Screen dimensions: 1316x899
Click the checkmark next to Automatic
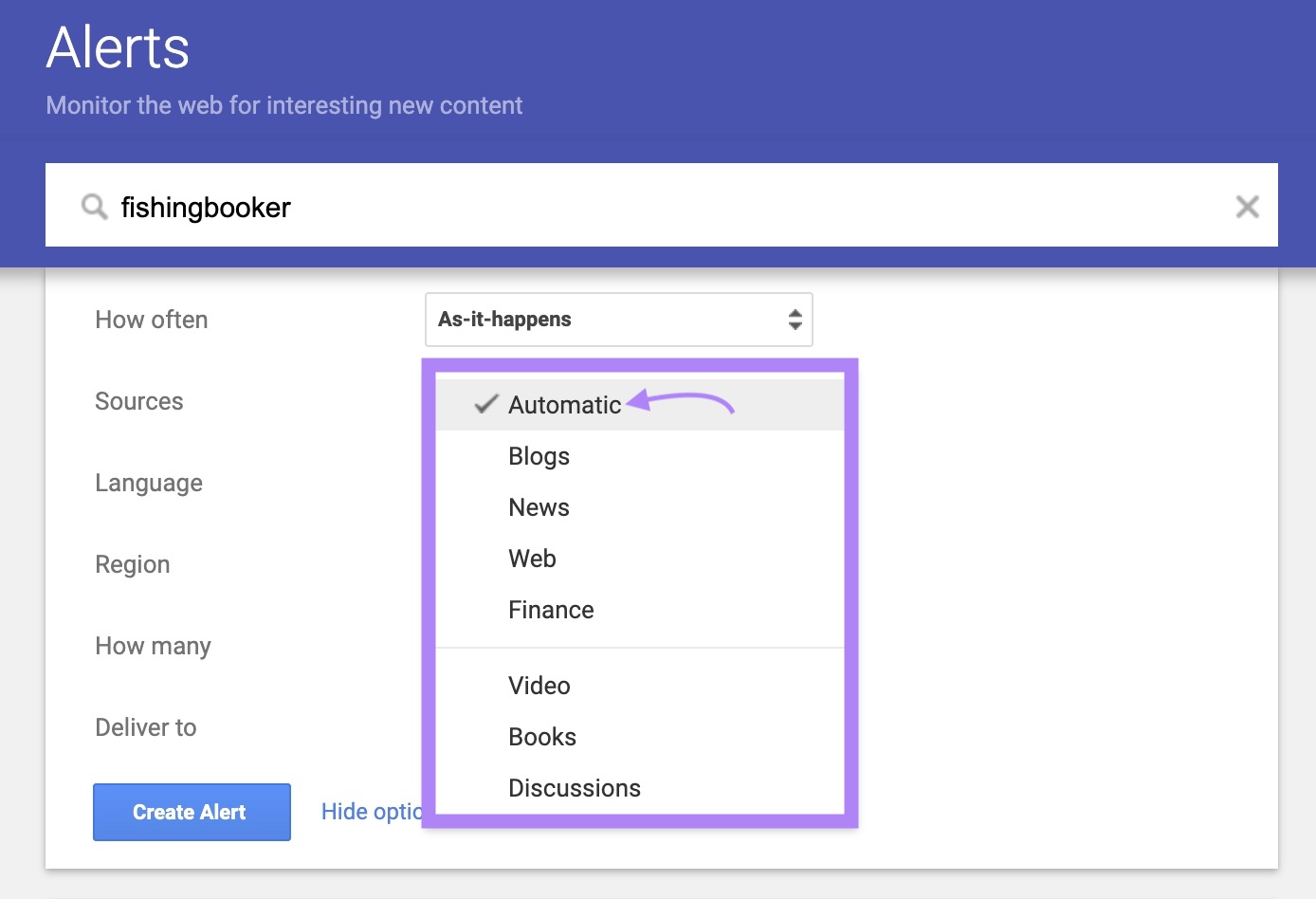click(x=485, y=403)
